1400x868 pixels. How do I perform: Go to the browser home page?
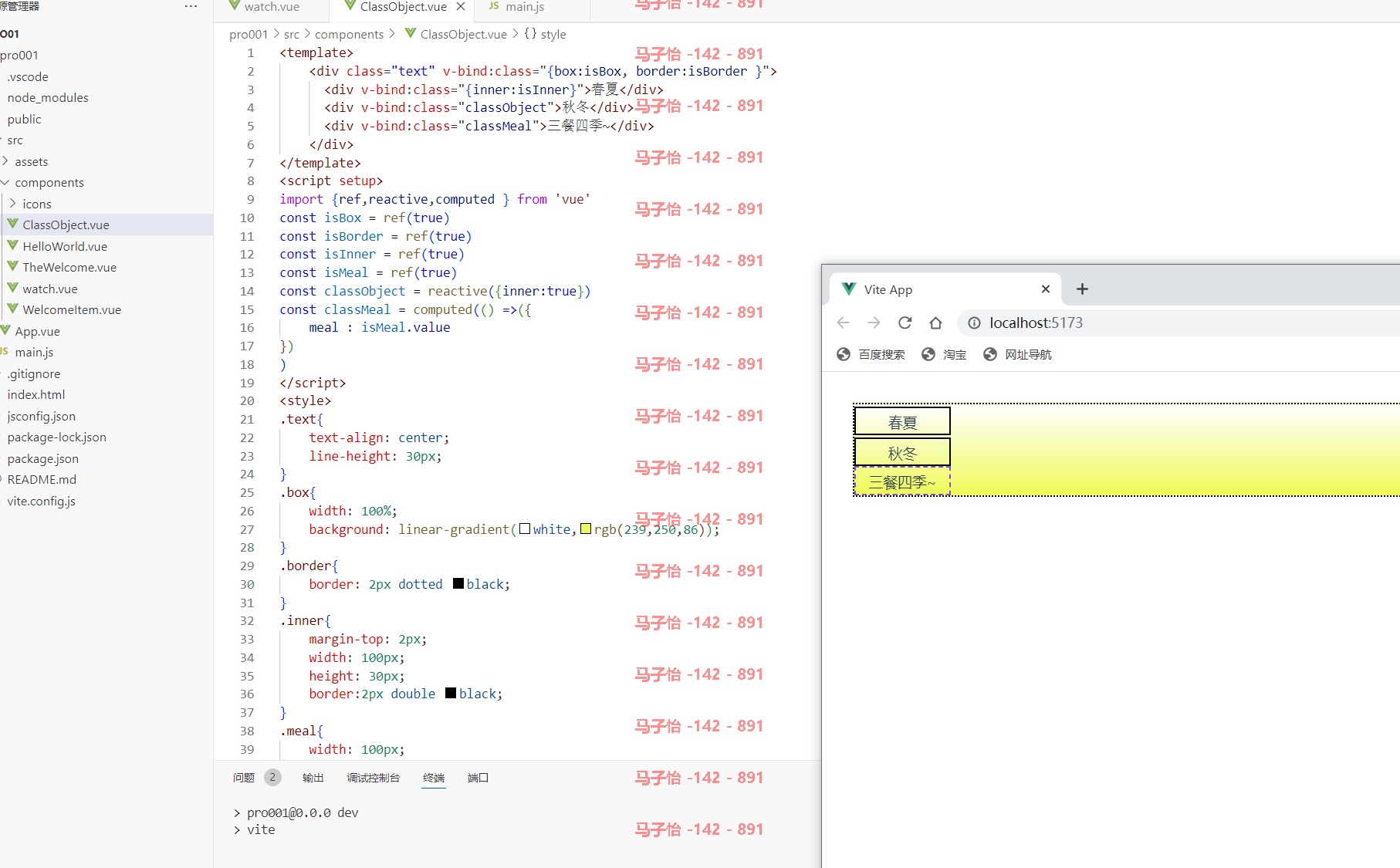click(935, 323)
